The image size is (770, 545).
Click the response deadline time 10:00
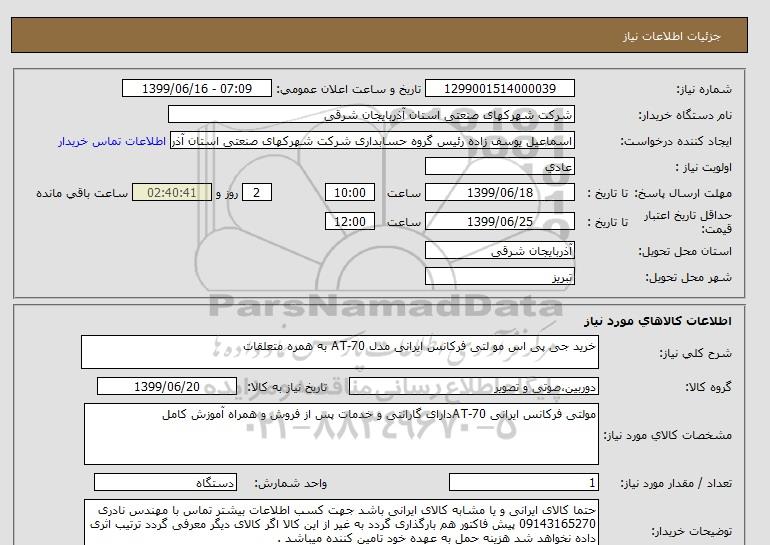click(x=350, y=192)
